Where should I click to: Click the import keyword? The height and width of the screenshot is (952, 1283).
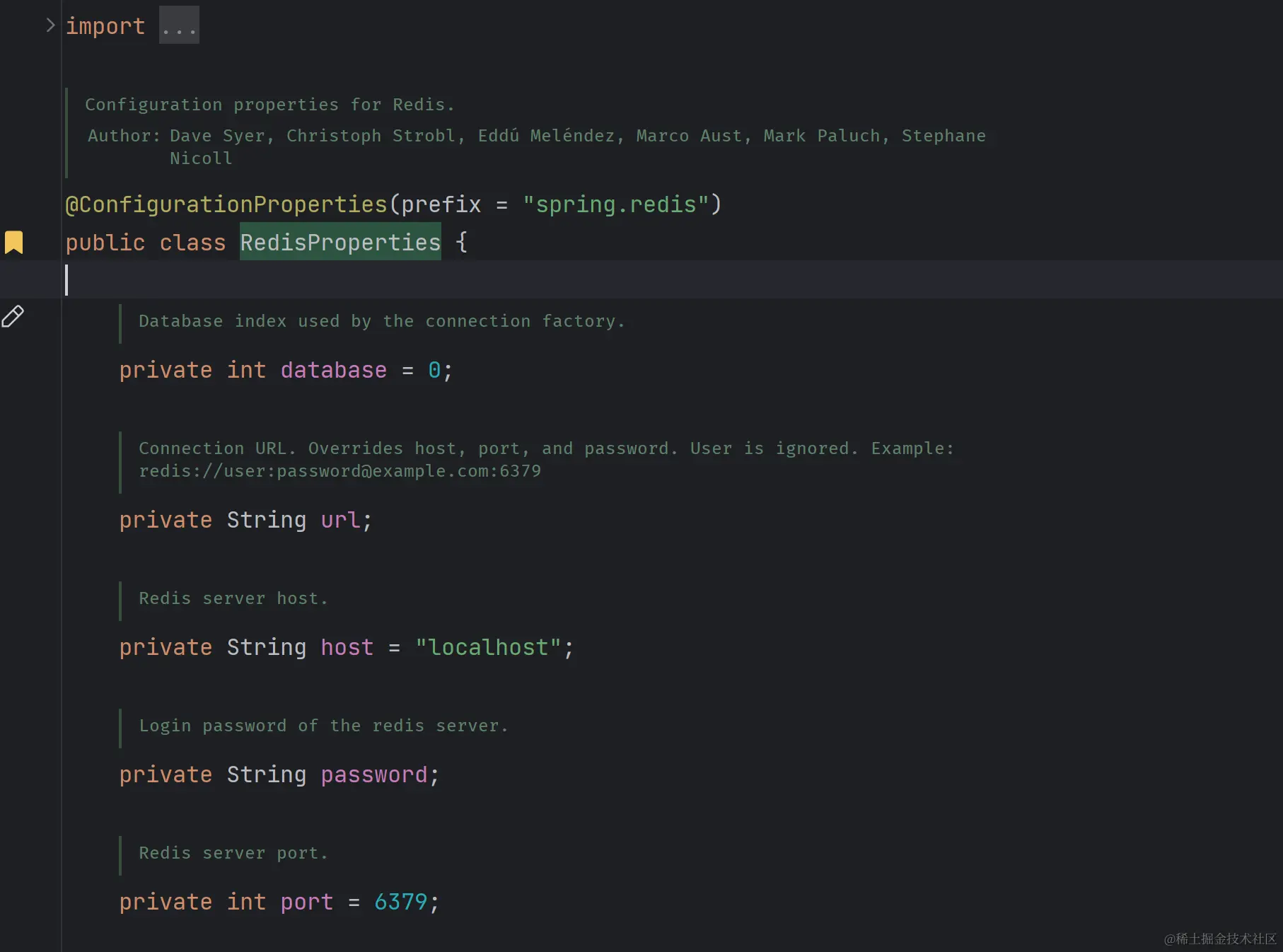(105, 26)
